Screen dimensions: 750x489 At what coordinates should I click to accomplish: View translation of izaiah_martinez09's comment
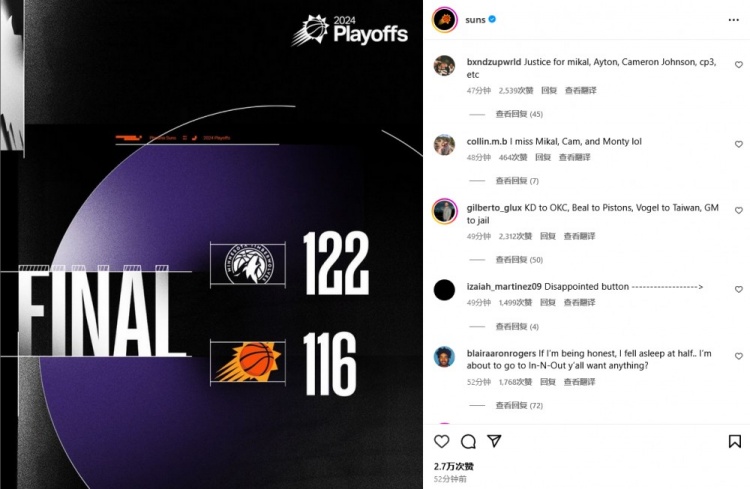click(579, 302)
